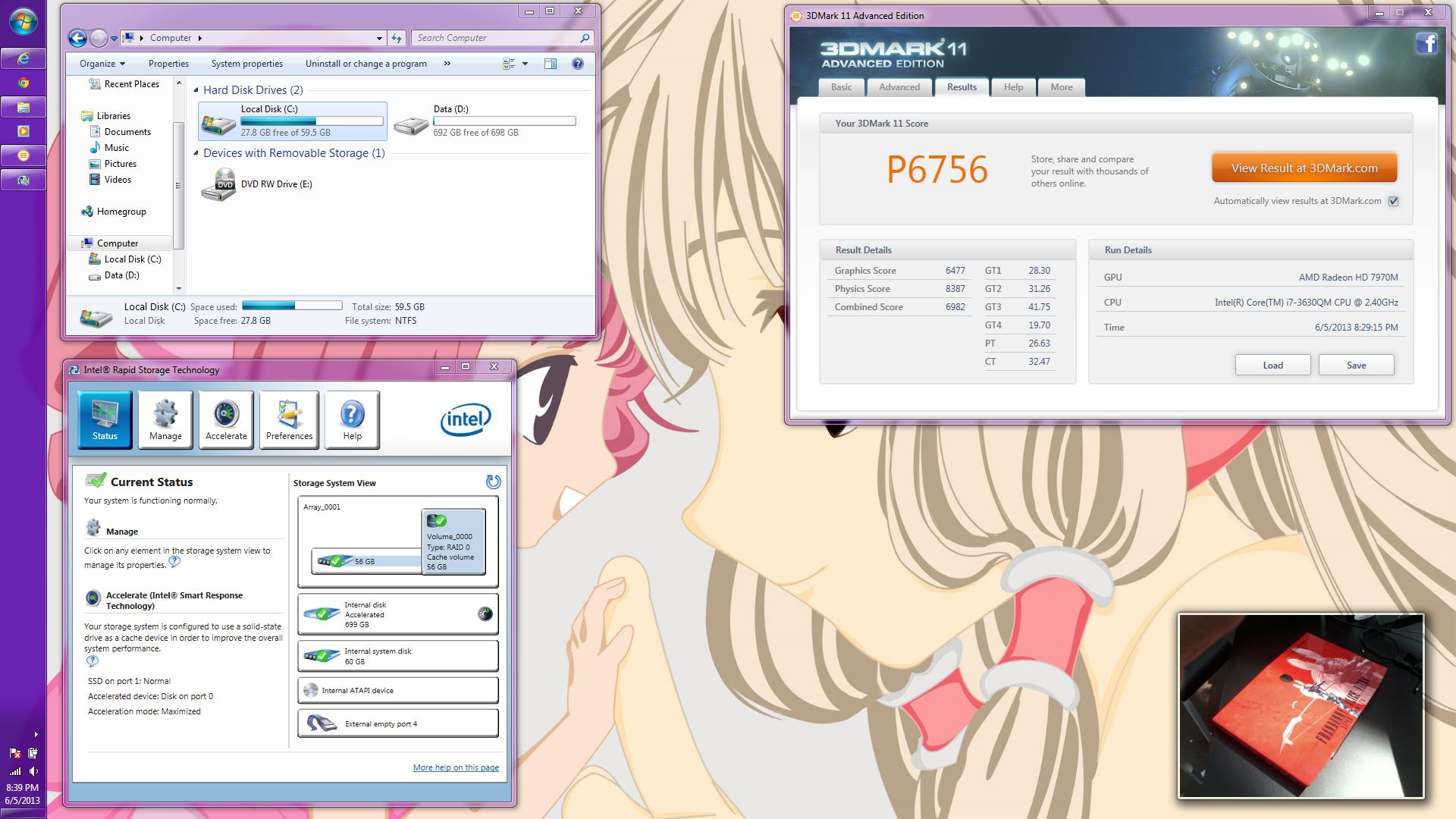1456x819 pixels.
Task: Open Explorer help question mark icon
Action: coord(578,64)
